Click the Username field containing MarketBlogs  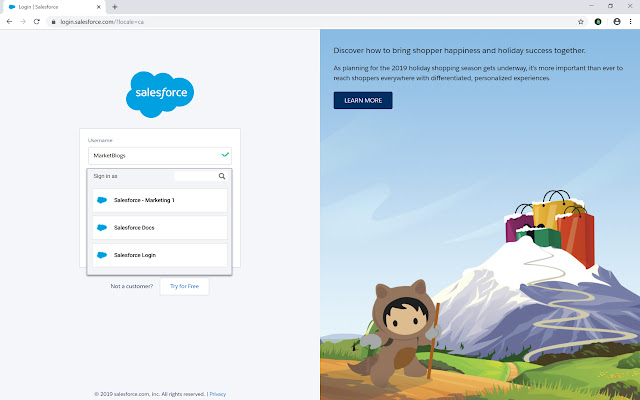pyautogui.click(x=160, y=156)
